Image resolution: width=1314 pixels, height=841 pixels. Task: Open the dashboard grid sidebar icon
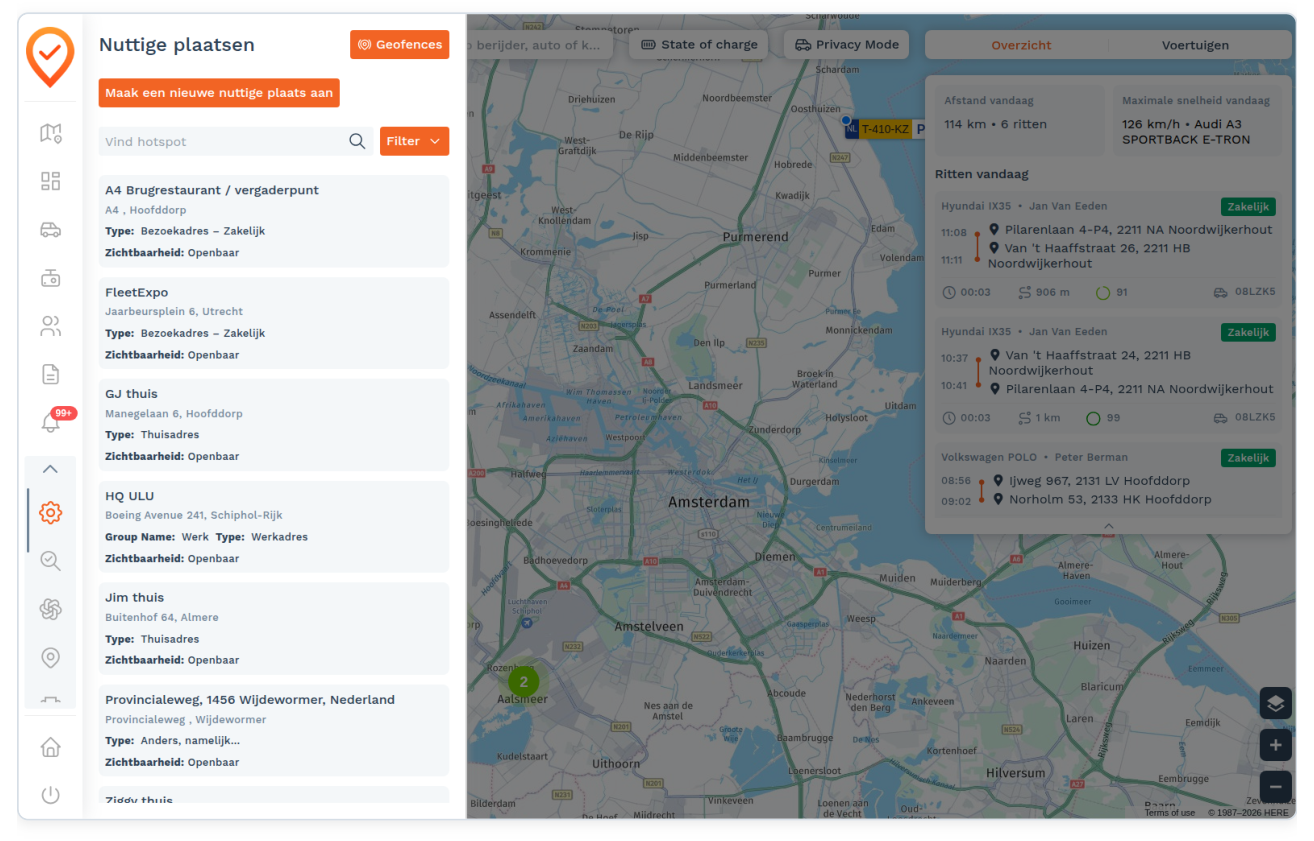tap(50, 181)
